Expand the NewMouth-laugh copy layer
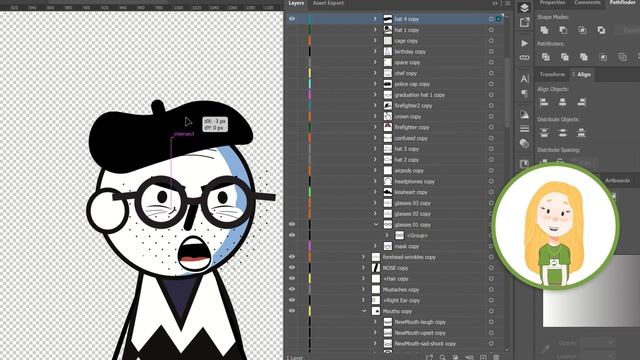Screen dimensions: 640x360 [x=375, y=322]
